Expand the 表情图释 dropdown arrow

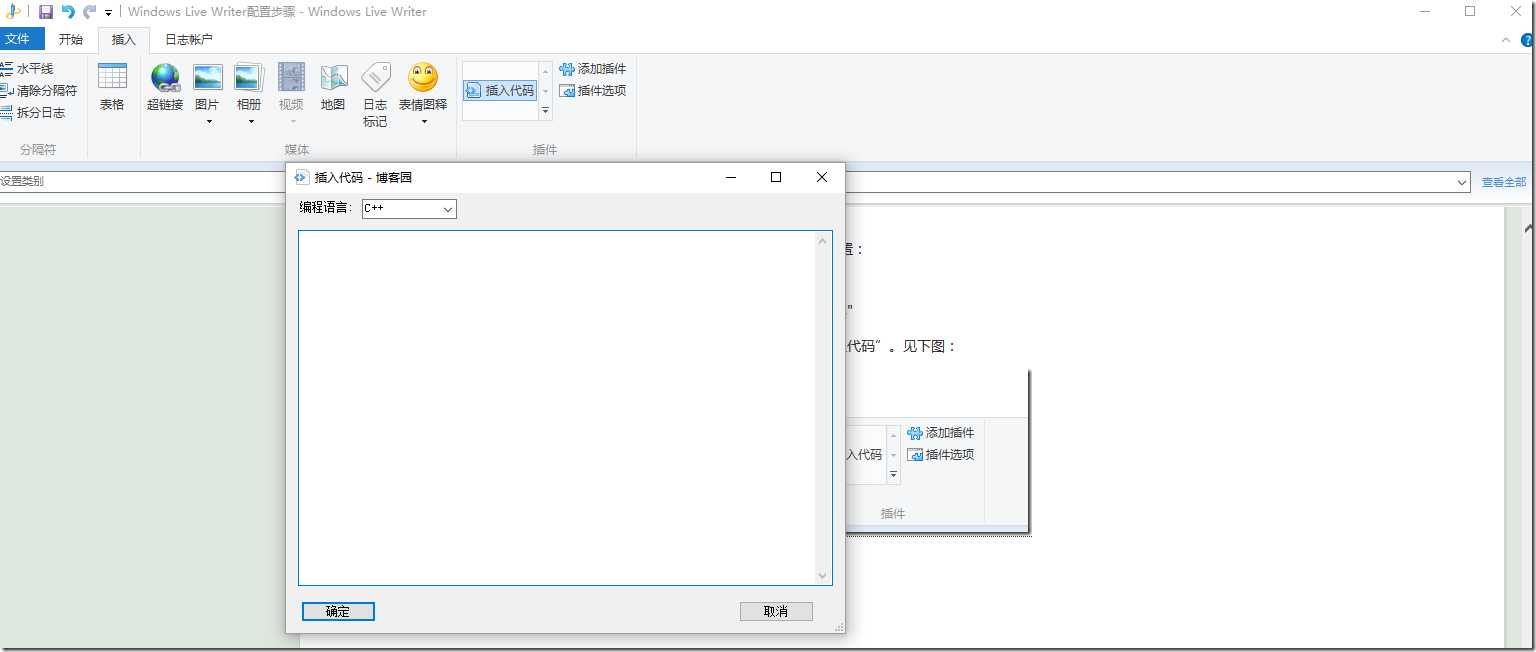point(424,122)
